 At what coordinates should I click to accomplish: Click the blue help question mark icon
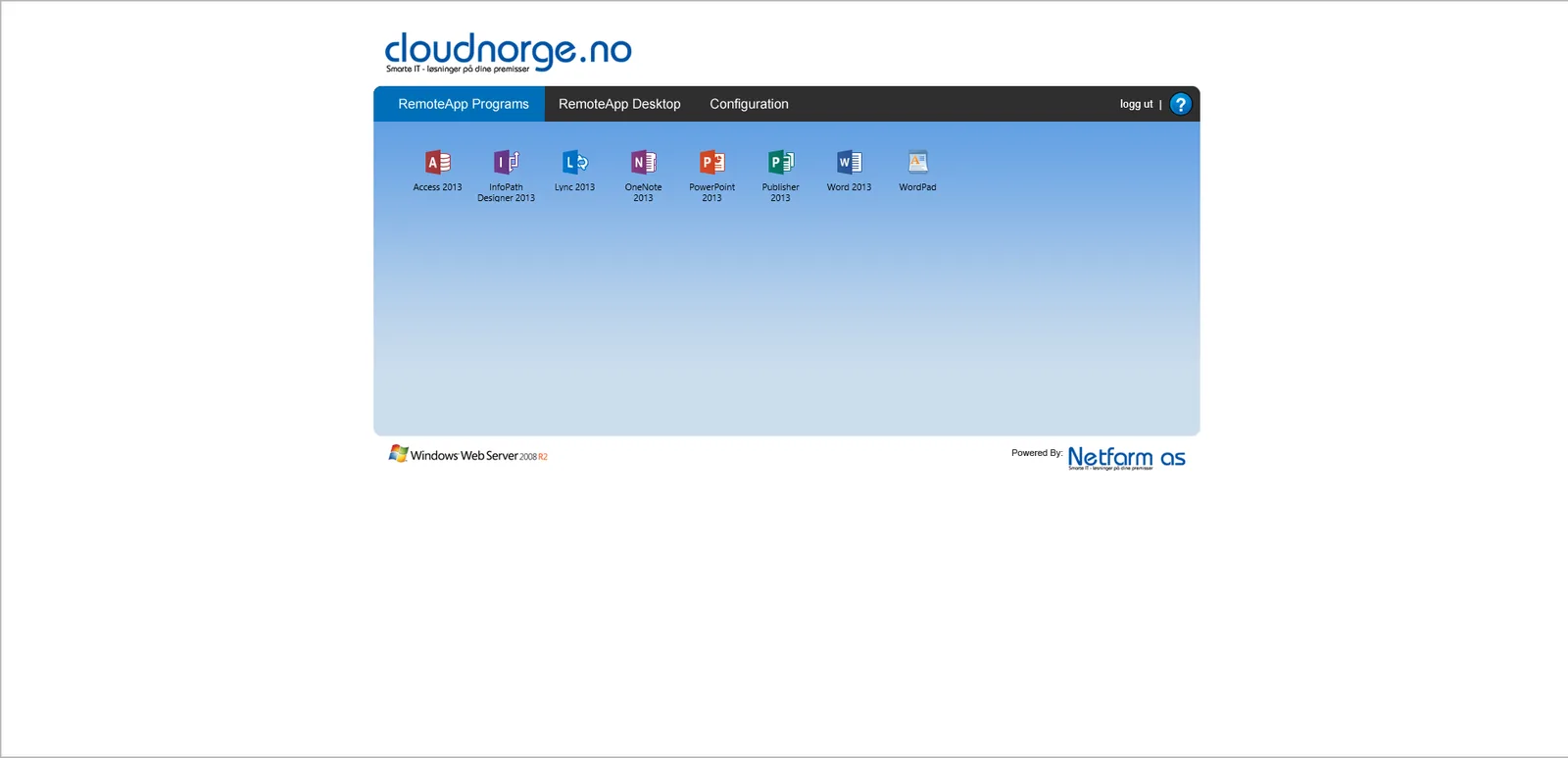(1181, 104)
